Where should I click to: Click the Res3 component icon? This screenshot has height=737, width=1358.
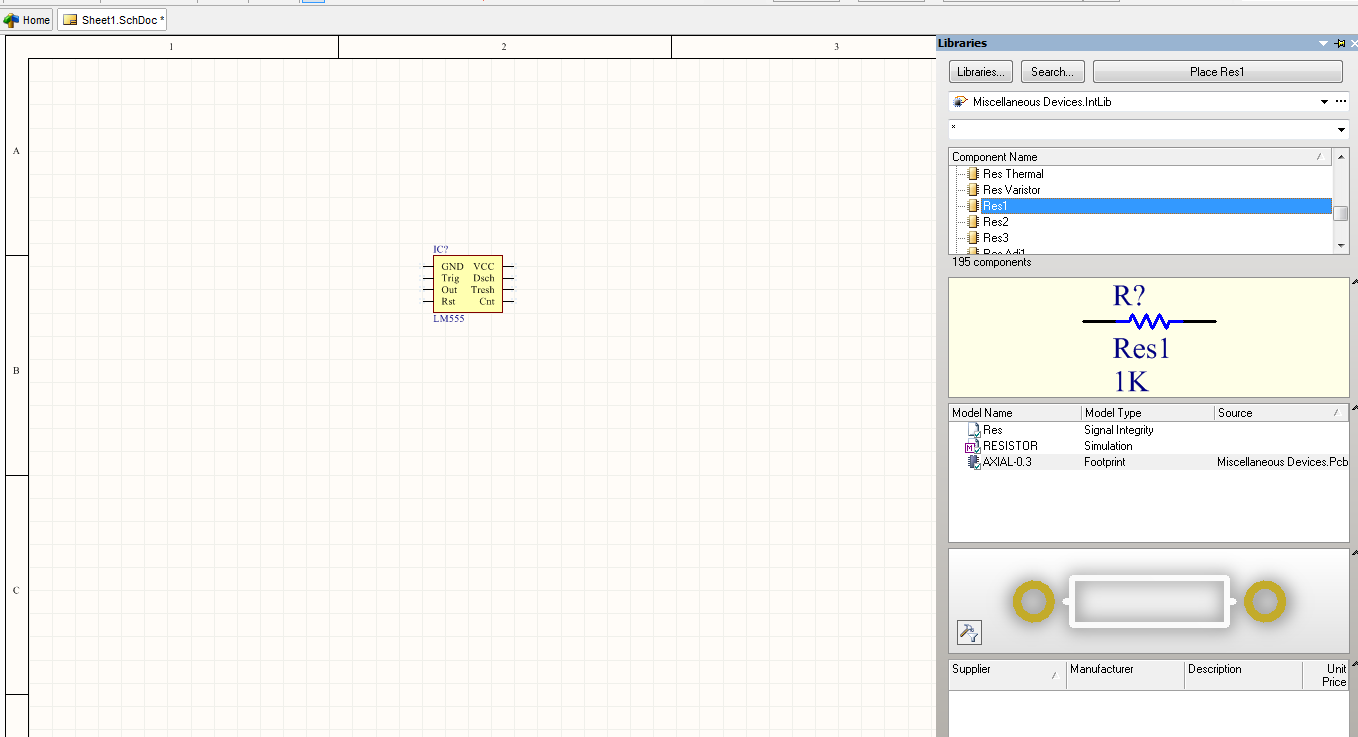[x=973, y=238]
